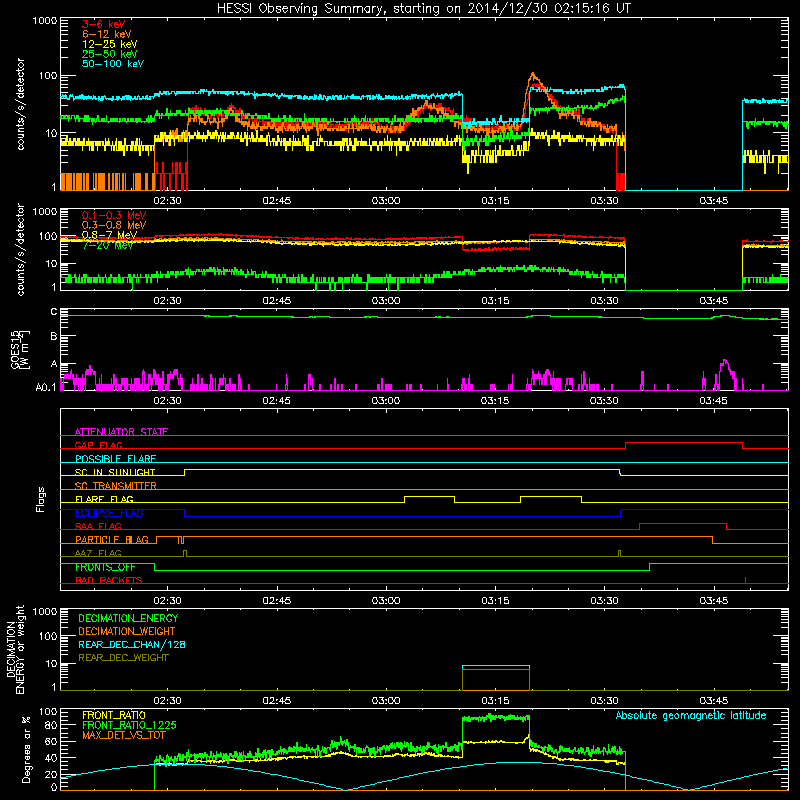Click the SAA_FLAG label
This screenshot has height=800, width=800.
pos(98,526)
